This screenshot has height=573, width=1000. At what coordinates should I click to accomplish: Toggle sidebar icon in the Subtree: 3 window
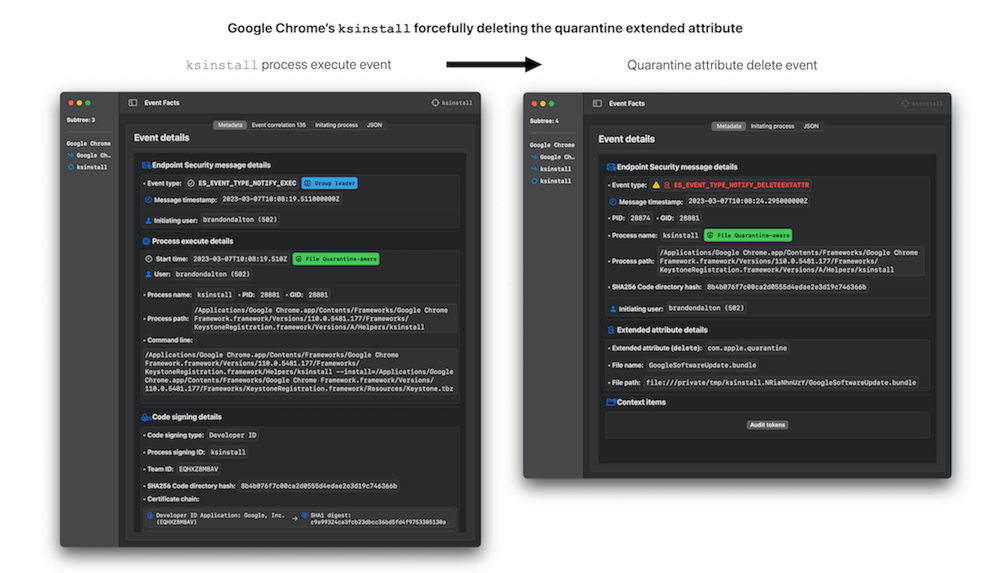tap(133, 103)
